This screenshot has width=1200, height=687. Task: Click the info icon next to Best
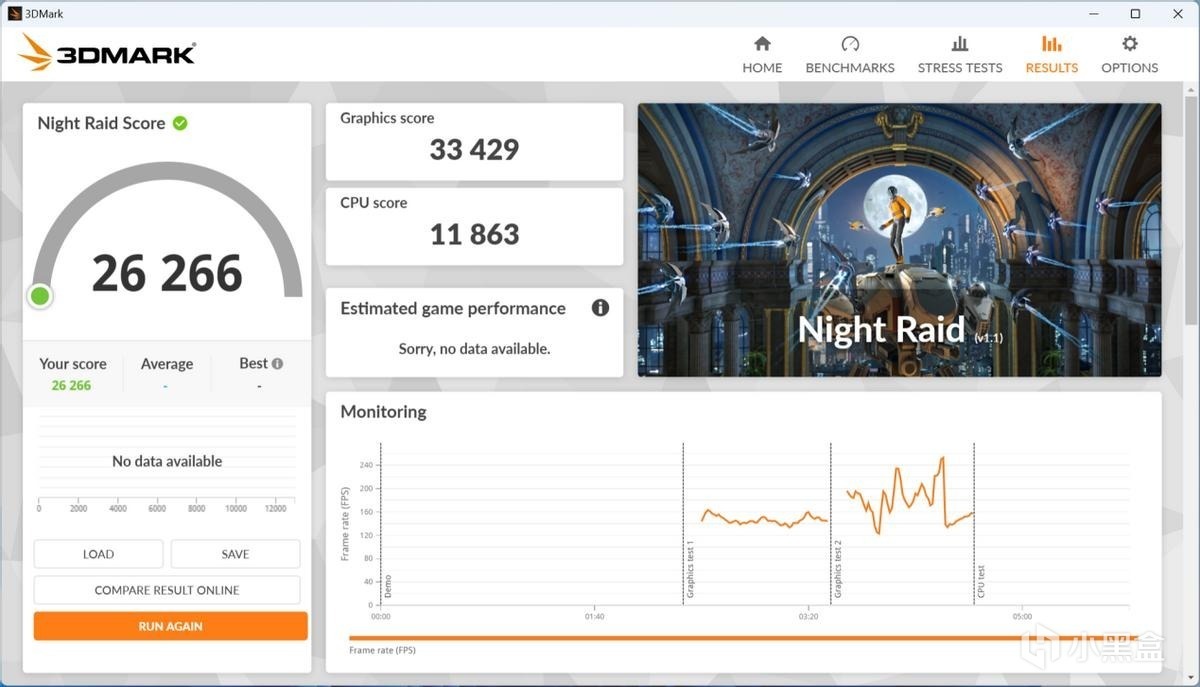click(x=277, y=364)
